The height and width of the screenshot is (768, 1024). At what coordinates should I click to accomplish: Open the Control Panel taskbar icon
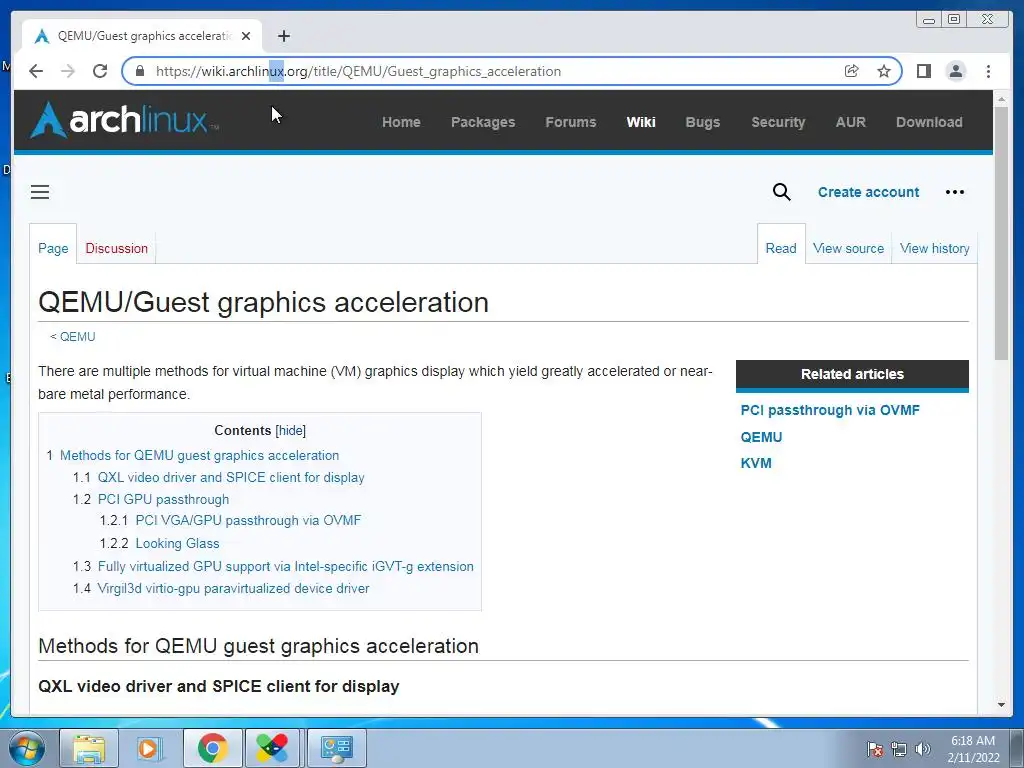[x=336, y=748]
